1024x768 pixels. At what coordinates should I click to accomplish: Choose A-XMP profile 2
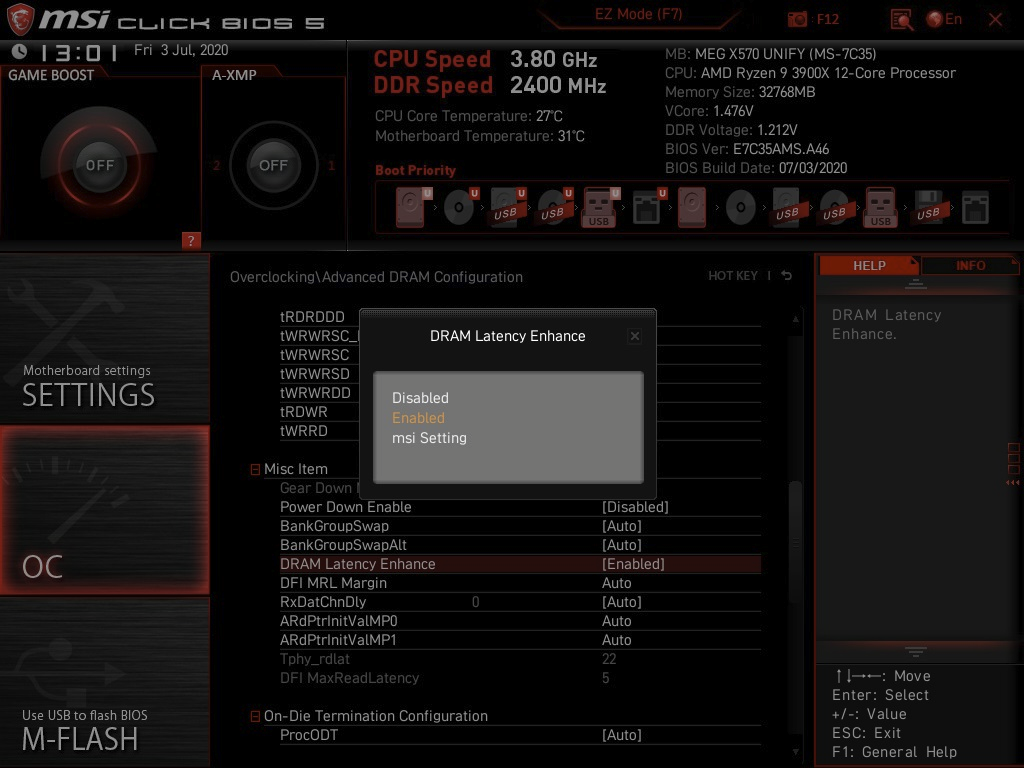(216, 165)
